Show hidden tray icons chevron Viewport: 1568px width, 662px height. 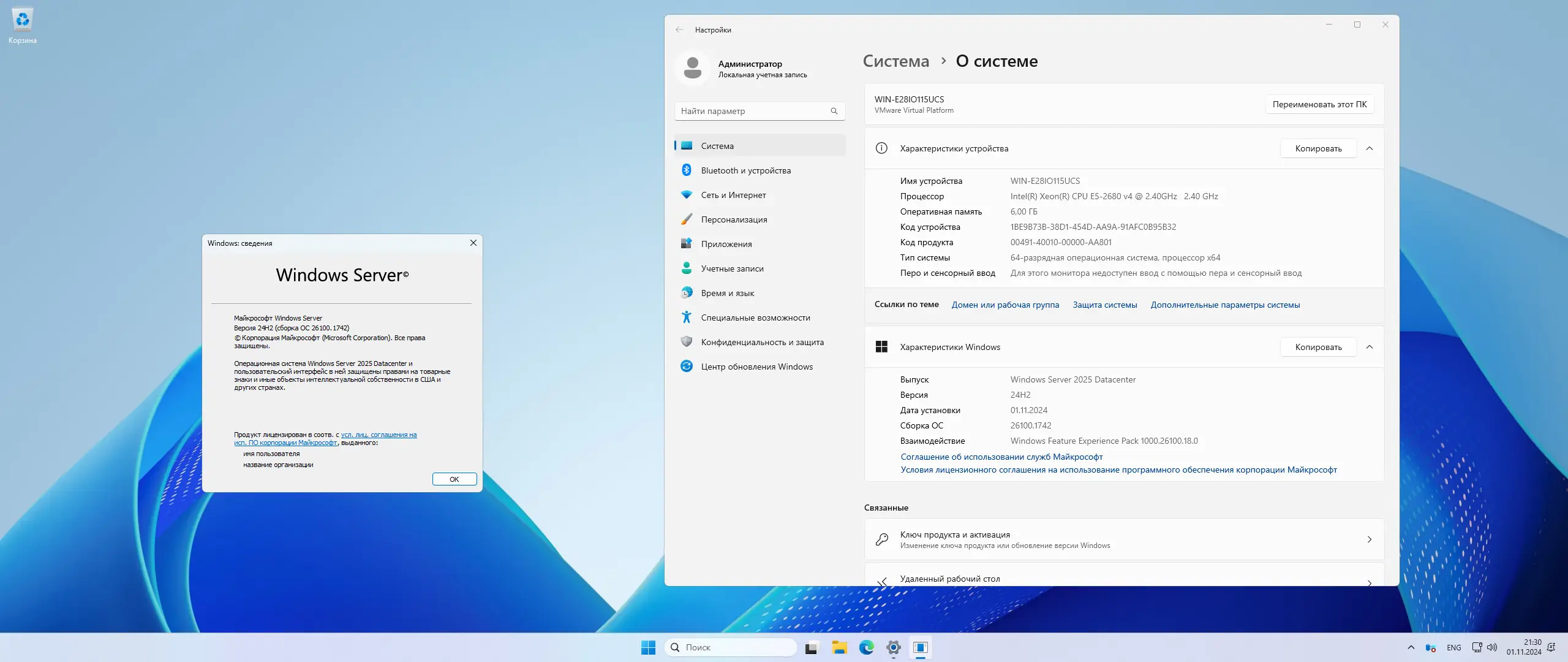click(x=1411, y=647)
